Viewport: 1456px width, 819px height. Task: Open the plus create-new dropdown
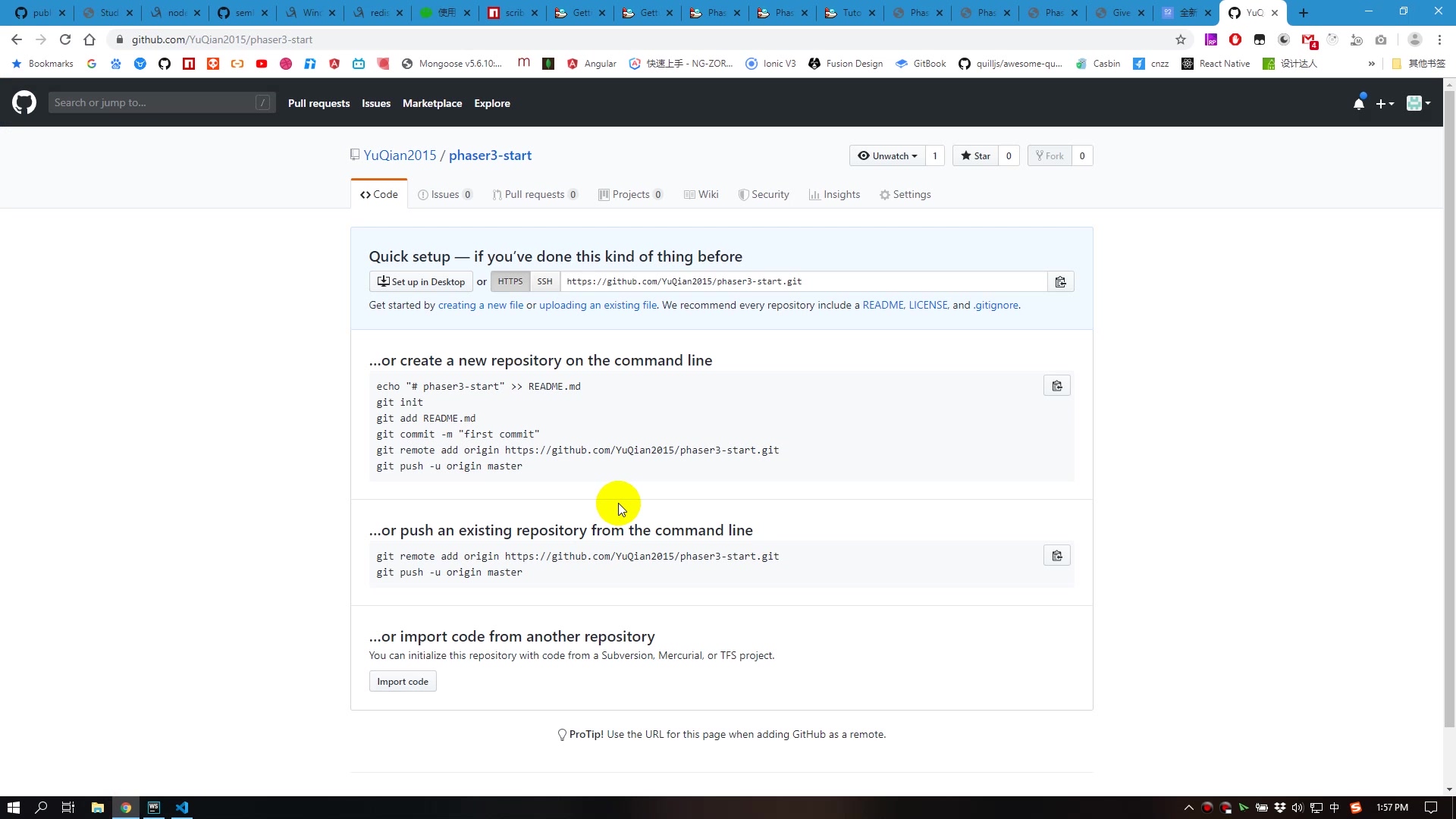[1385, 103]
